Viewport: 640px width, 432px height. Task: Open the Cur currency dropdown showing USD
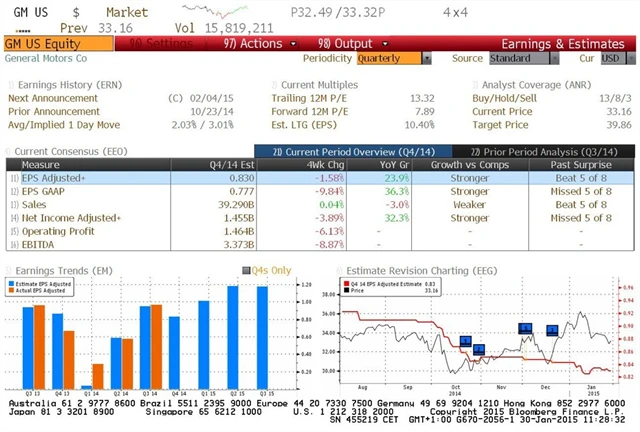[611, 58]
